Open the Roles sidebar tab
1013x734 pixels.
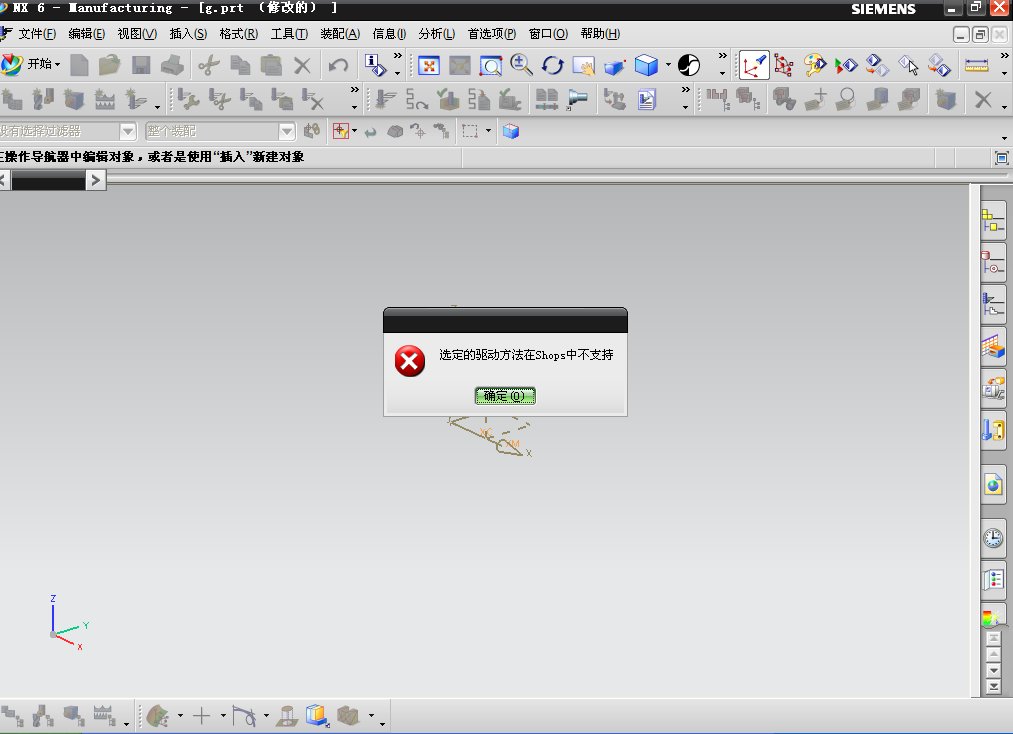tap(993, 579)
